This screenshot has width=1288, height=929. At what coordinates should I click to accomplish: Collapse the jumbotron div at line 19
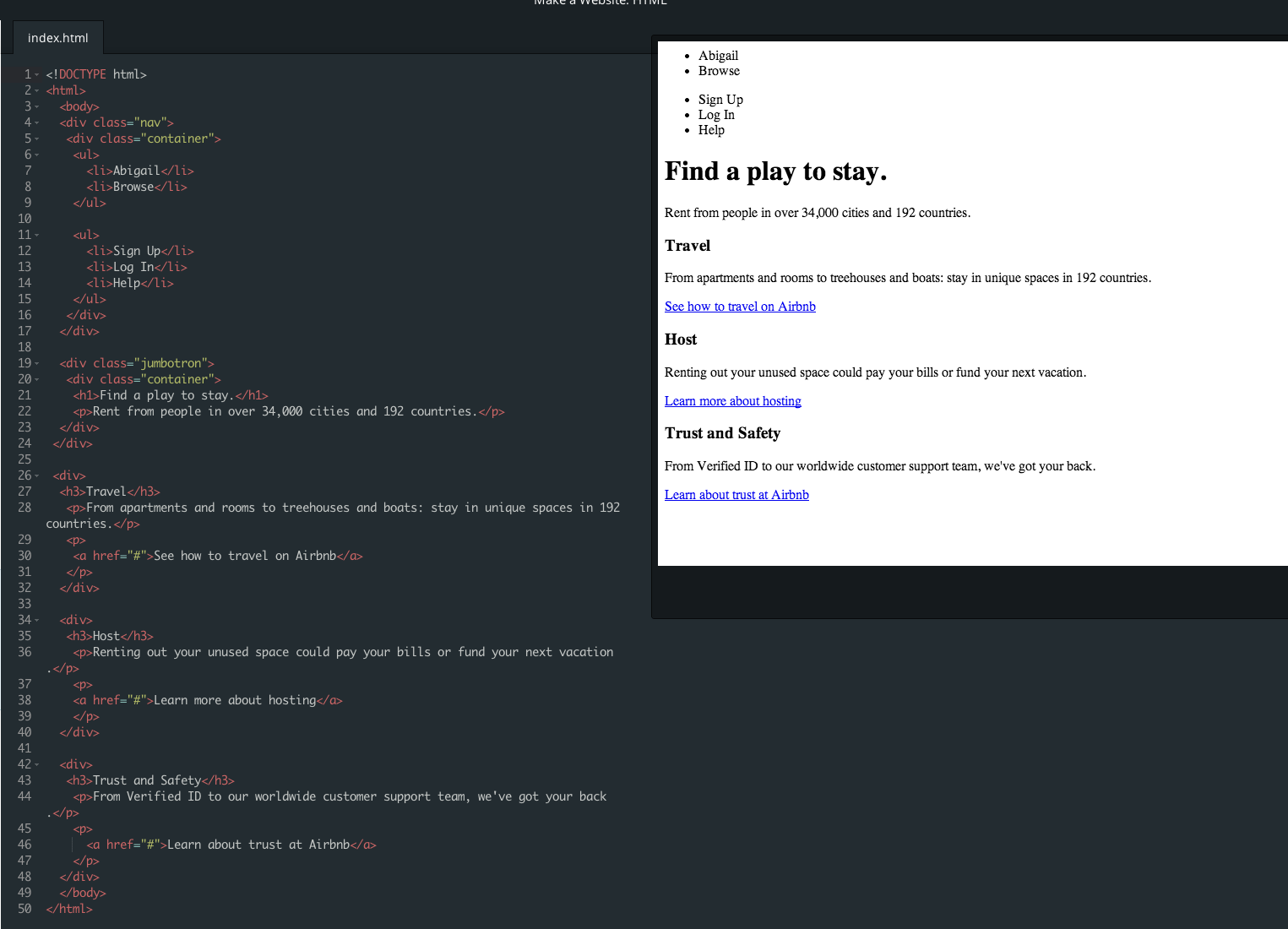[x=37, y=363]
